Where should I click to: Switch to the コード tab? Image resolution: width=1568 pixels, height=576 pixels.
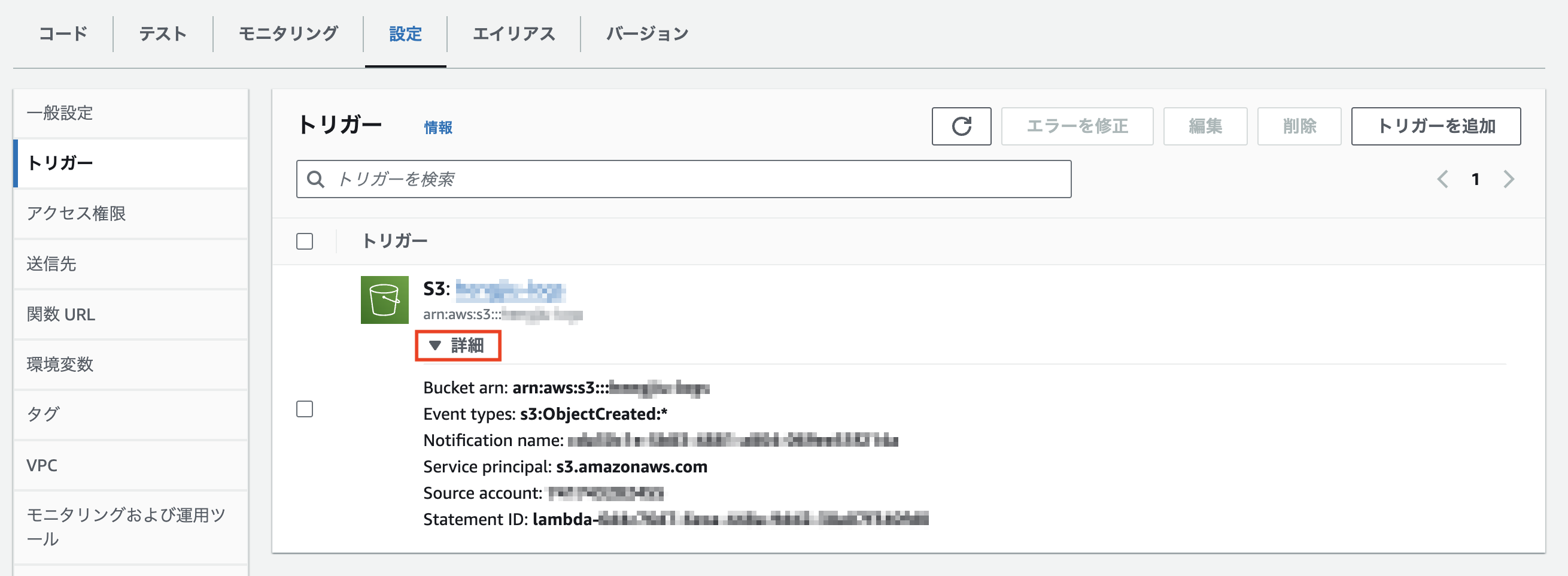63,34
